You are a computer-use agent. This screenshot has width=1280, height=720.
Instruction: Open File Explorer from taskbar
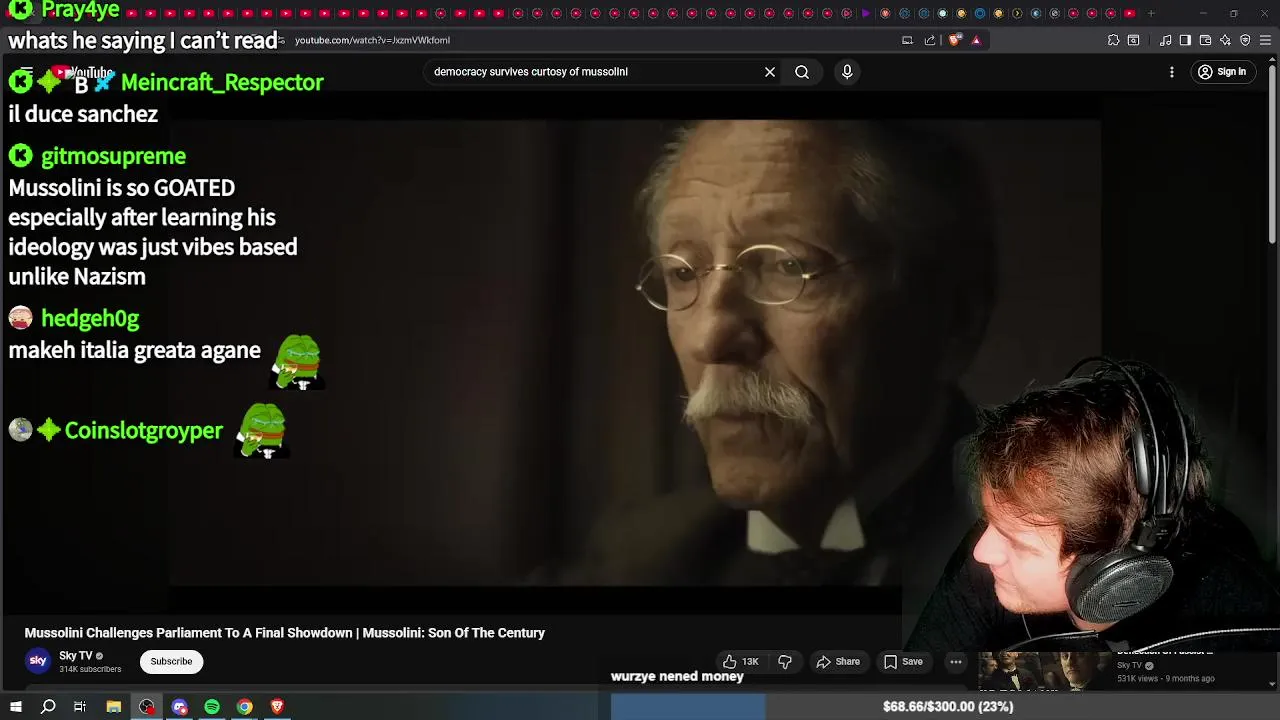(x=114, y=707)
